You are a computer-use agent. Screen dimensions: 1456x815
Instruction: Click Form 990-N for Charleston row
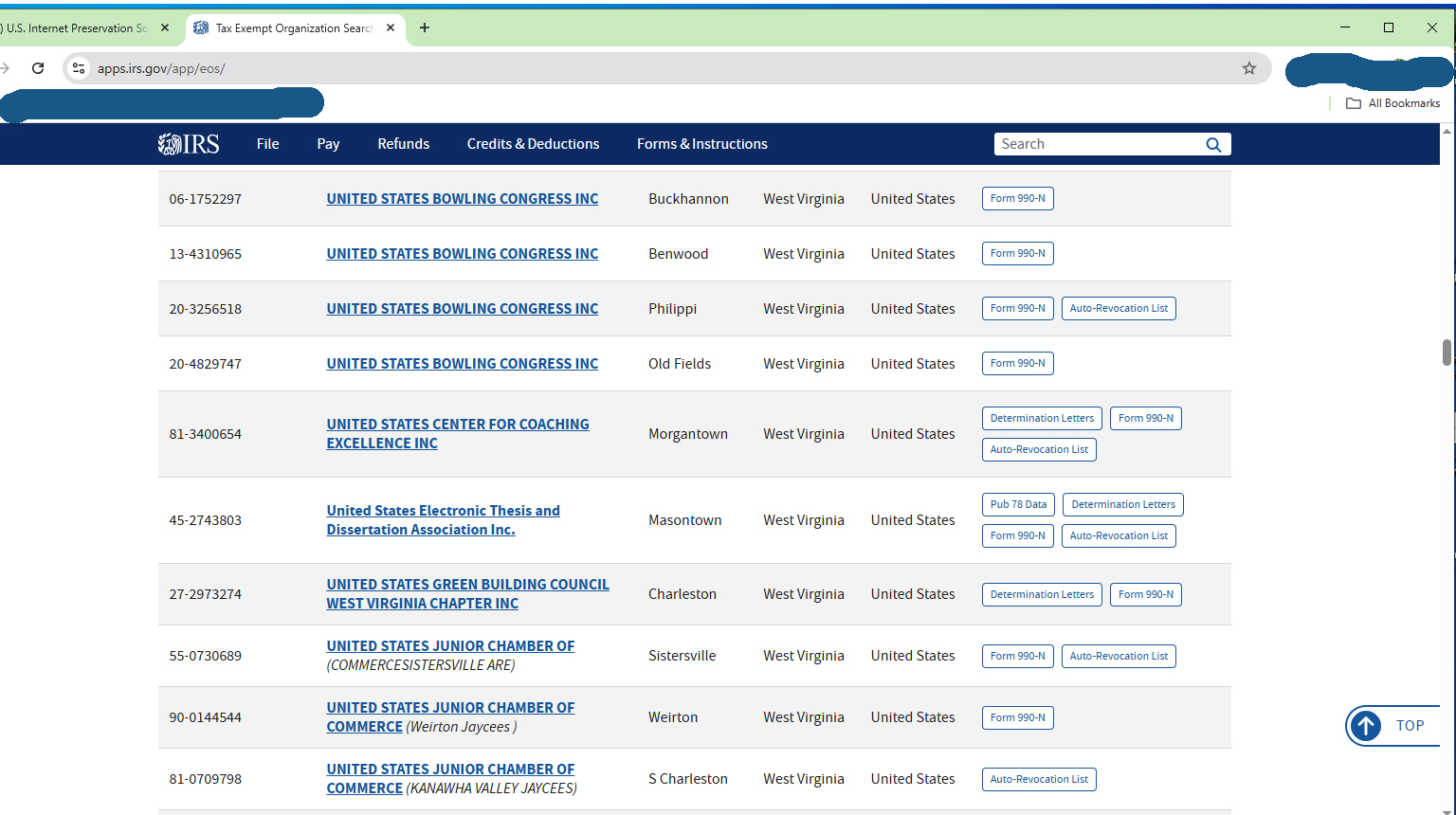click(1146, 595)
